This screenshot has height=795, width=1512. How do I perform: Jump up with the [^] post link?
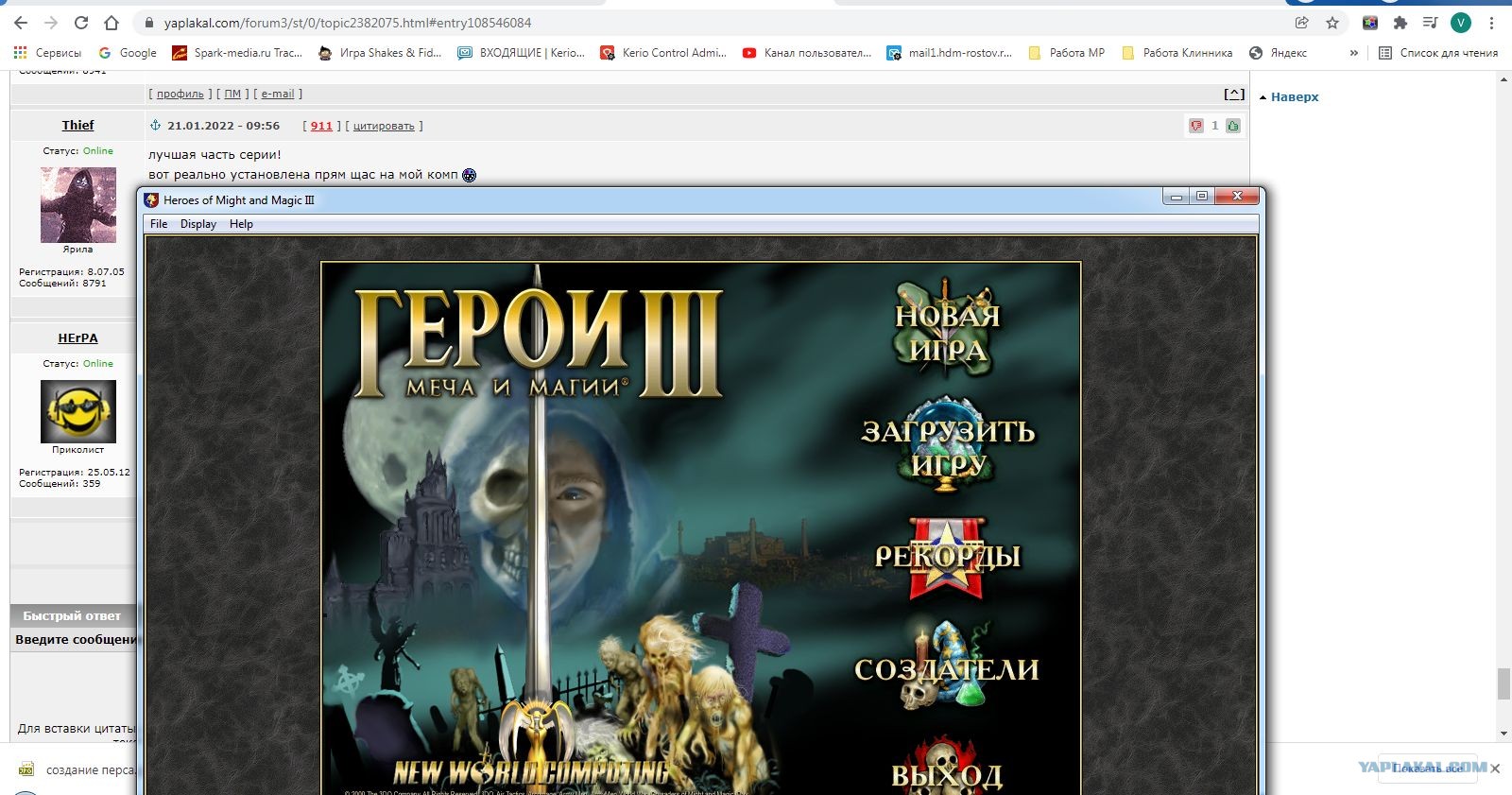click(1234, 94)
